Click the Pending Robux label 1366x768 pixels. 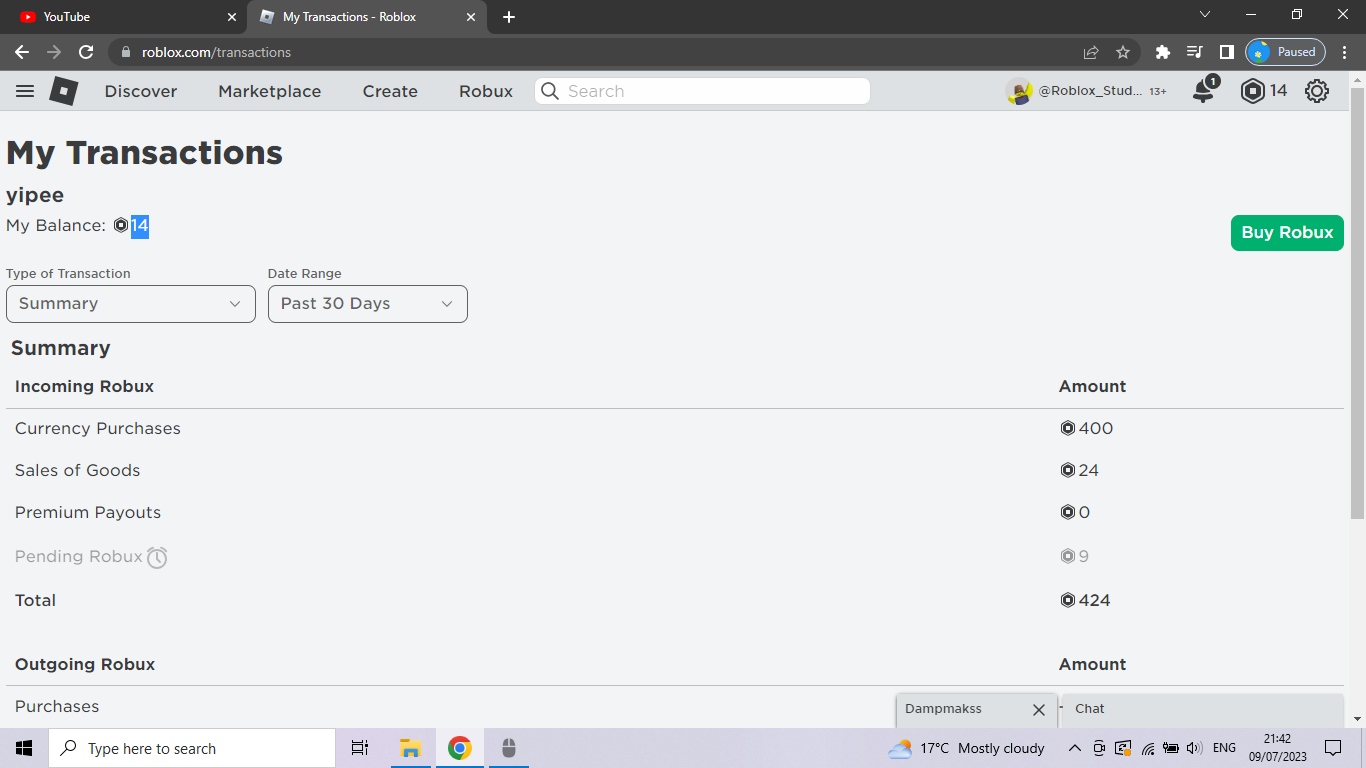pyautogui.click(x=79, y=556)
